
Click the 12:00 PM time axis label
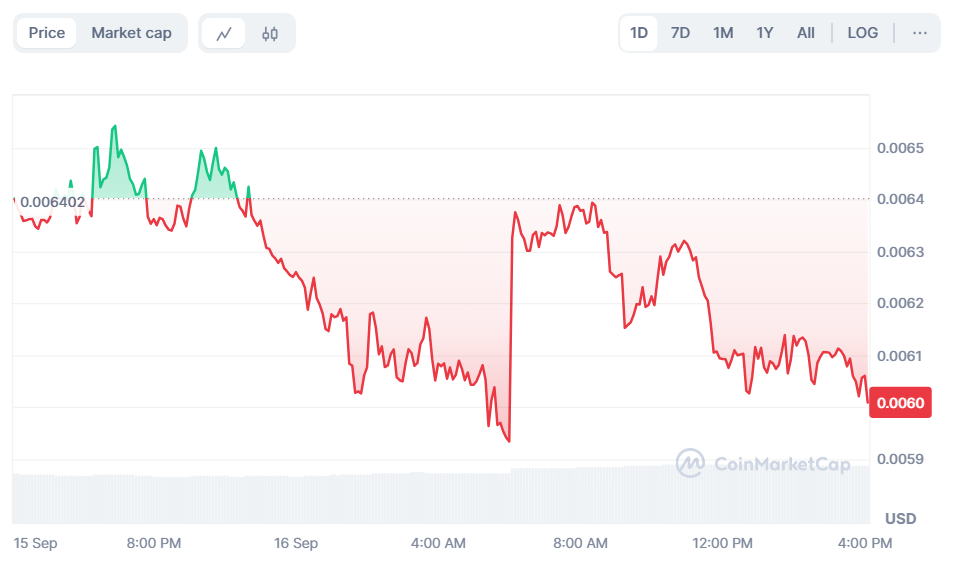722,543
